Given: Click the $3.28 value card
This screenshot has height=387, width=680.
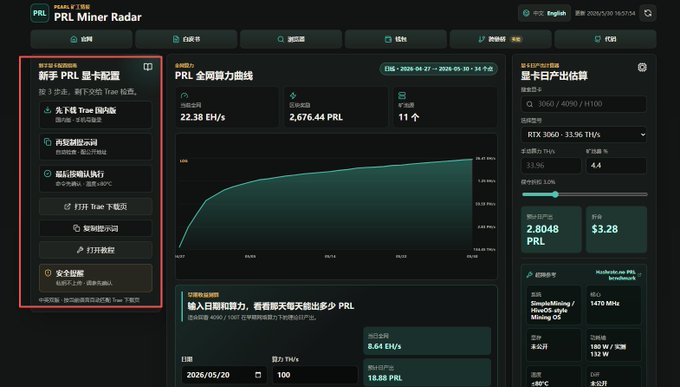Looking at the screenshot, I should [x=616, y=230].
